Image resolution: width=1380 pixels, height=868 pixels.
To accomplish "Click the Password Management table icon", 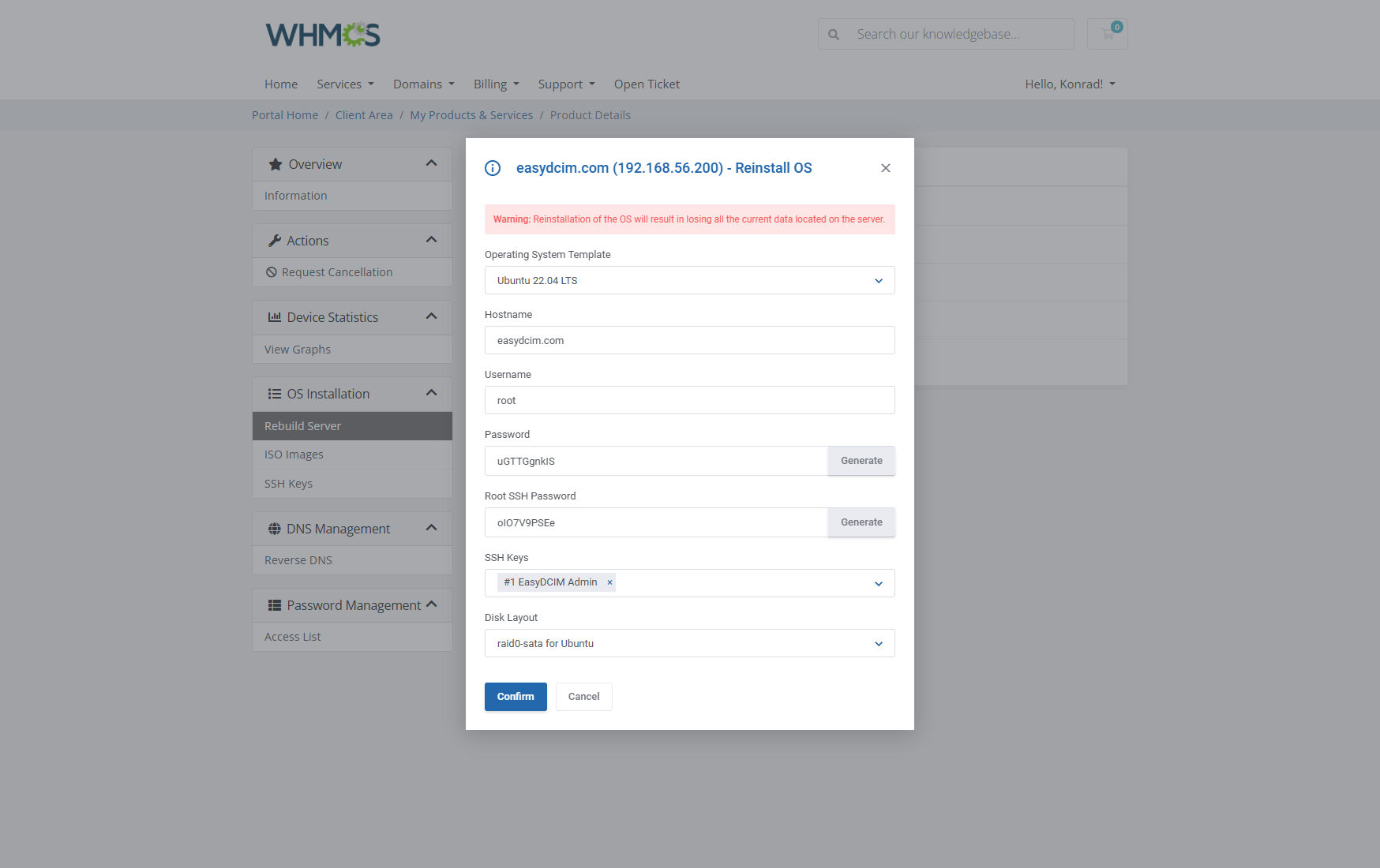I will pos(275,605).
